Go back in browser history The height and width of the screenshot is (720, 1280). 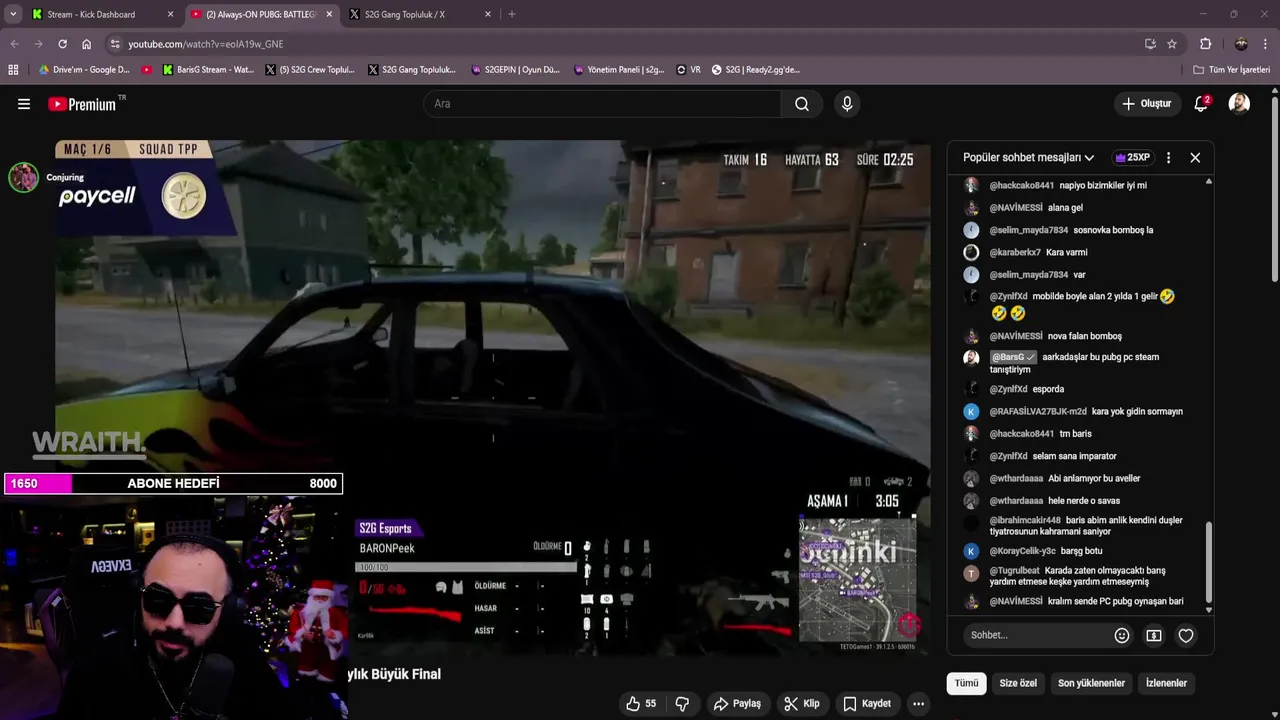14,44
